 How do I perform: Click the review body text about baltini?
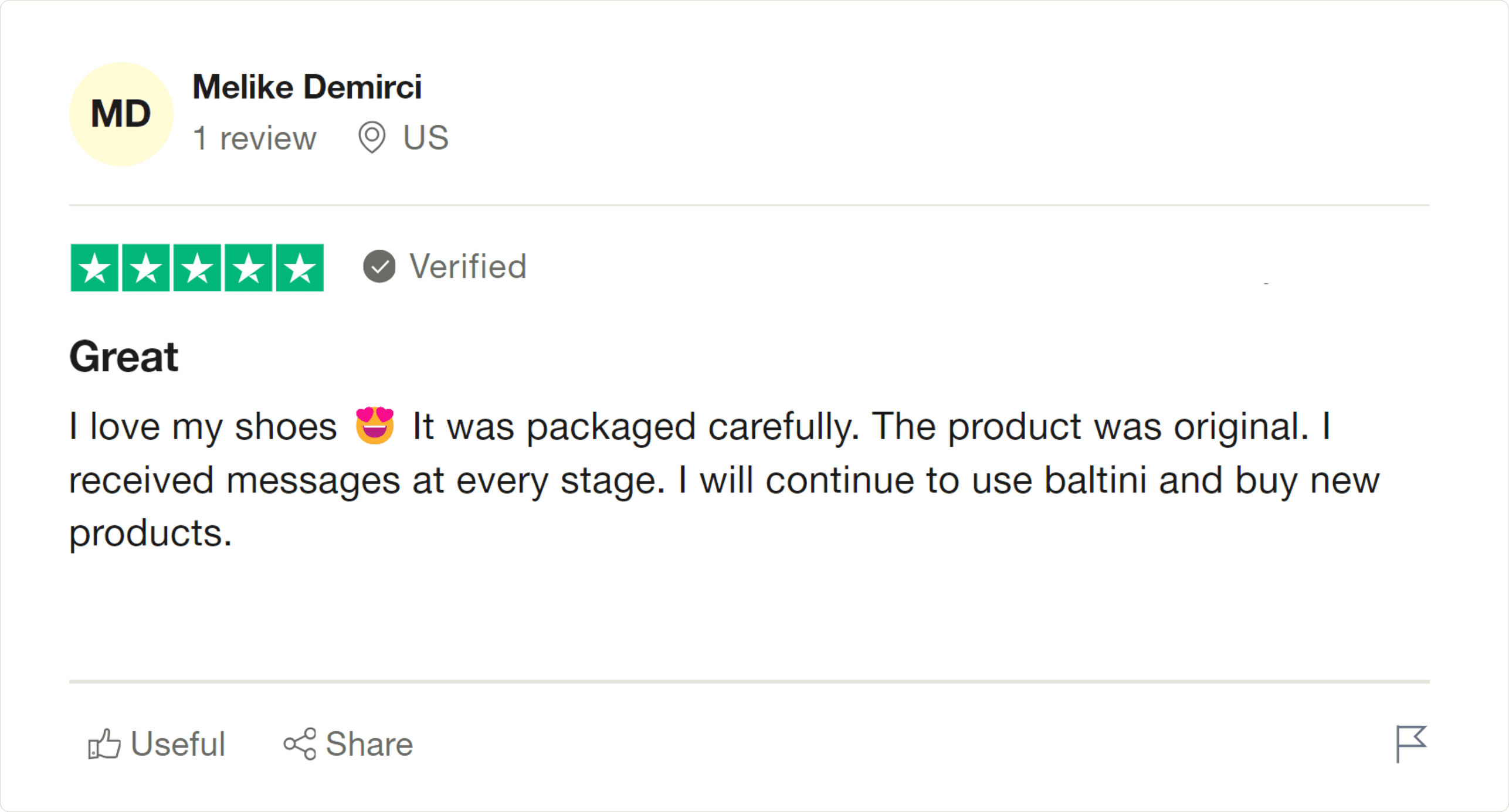coord(724,480)
